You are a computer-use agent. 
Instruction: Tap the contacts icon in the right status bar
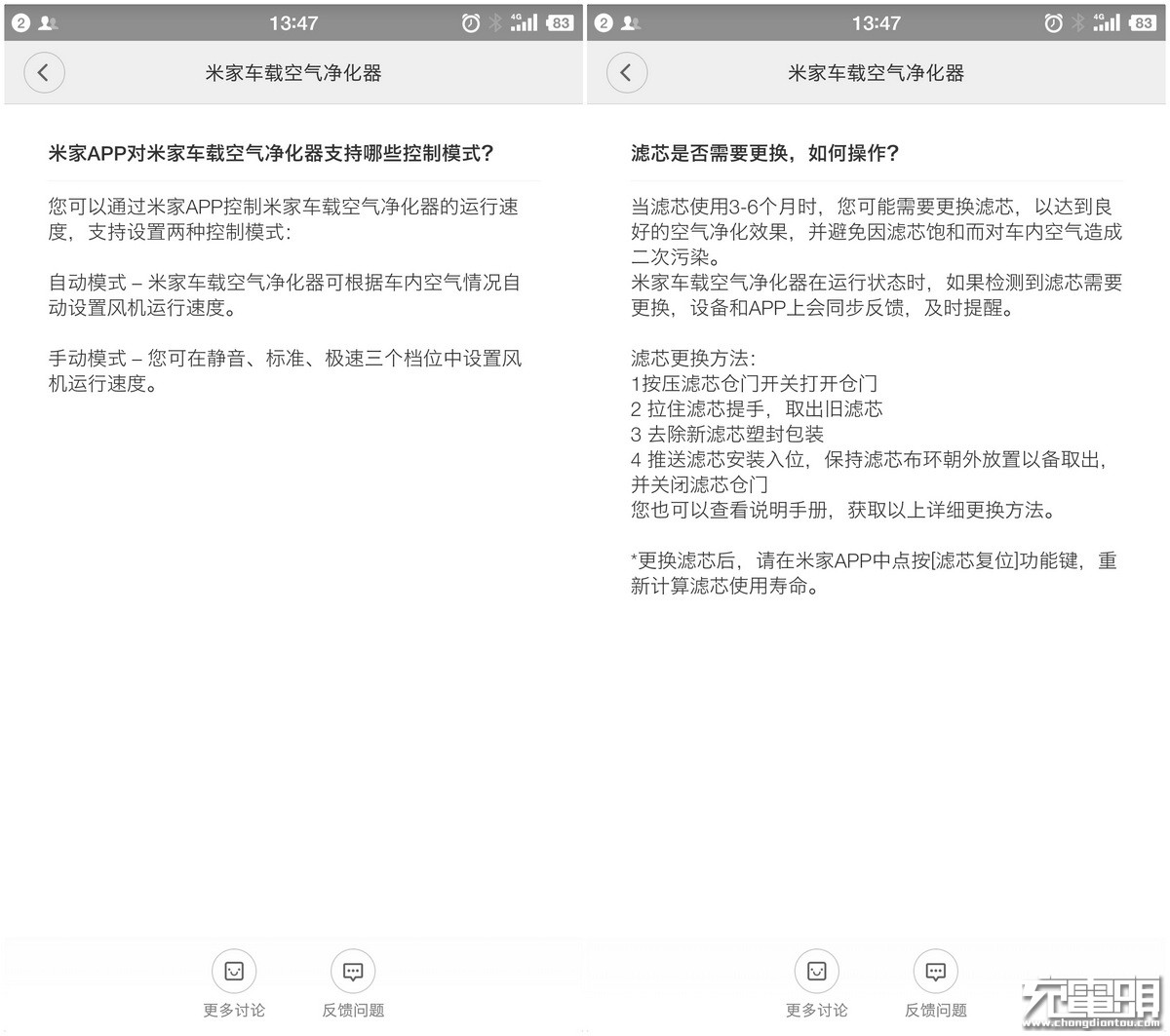tap(630, 23)
